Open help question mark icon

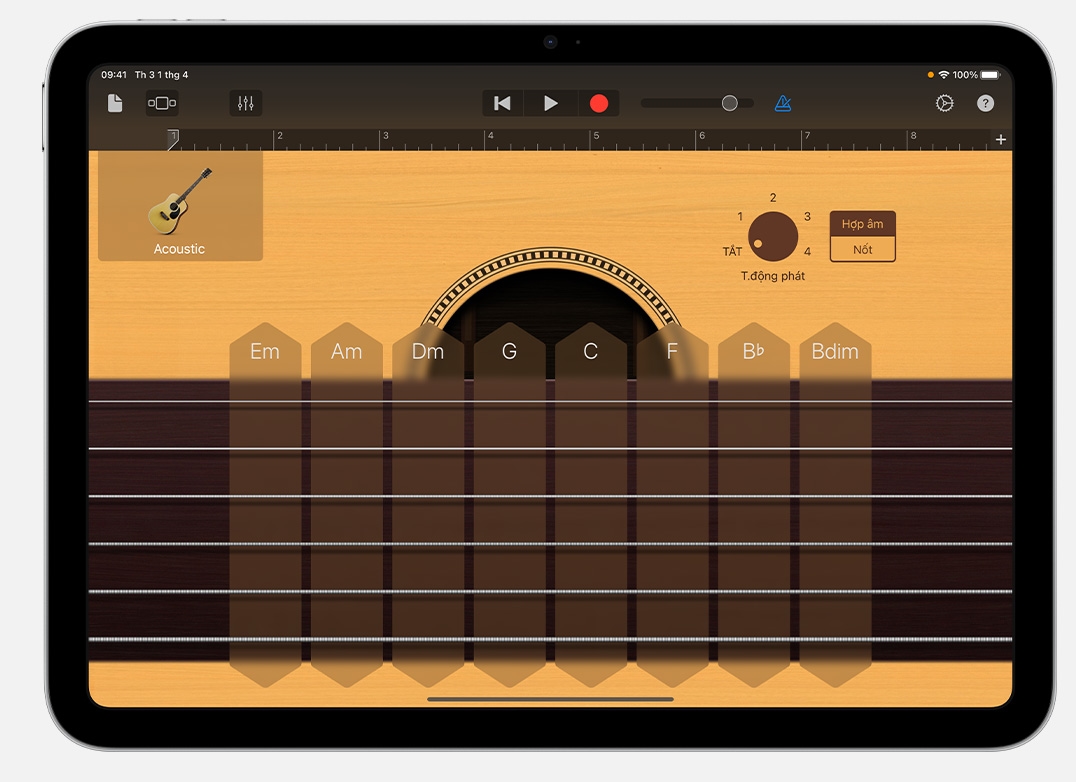pos(985,103)
